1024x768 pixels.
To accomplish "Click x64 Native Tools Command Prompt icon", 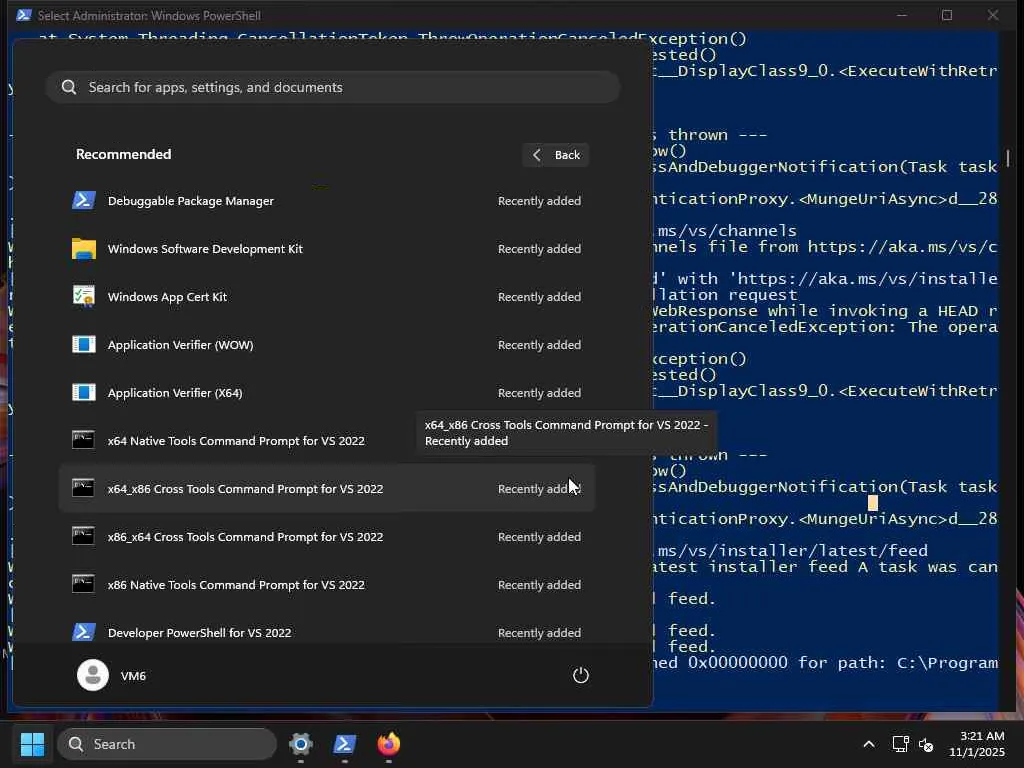I will point(84,440).
